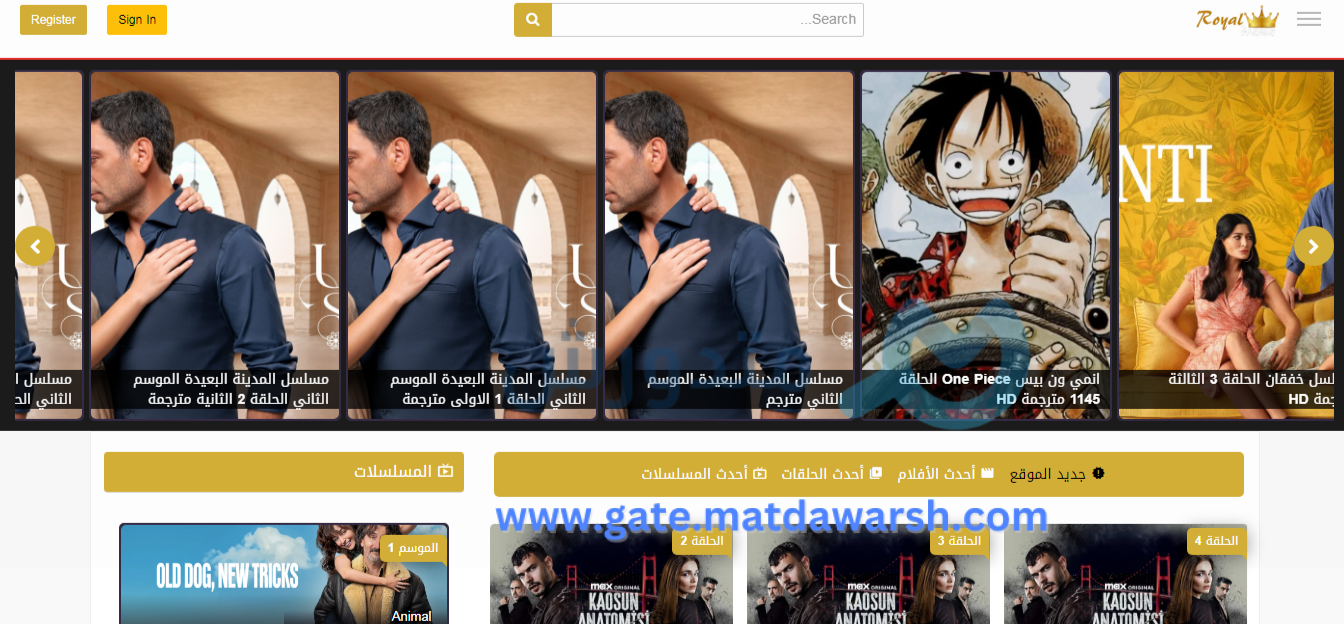The width and height of the screenshot is (1344, 624).
Task: Open المدينة البعيدة episode 1 slide
Action: [x=472, y=245]
